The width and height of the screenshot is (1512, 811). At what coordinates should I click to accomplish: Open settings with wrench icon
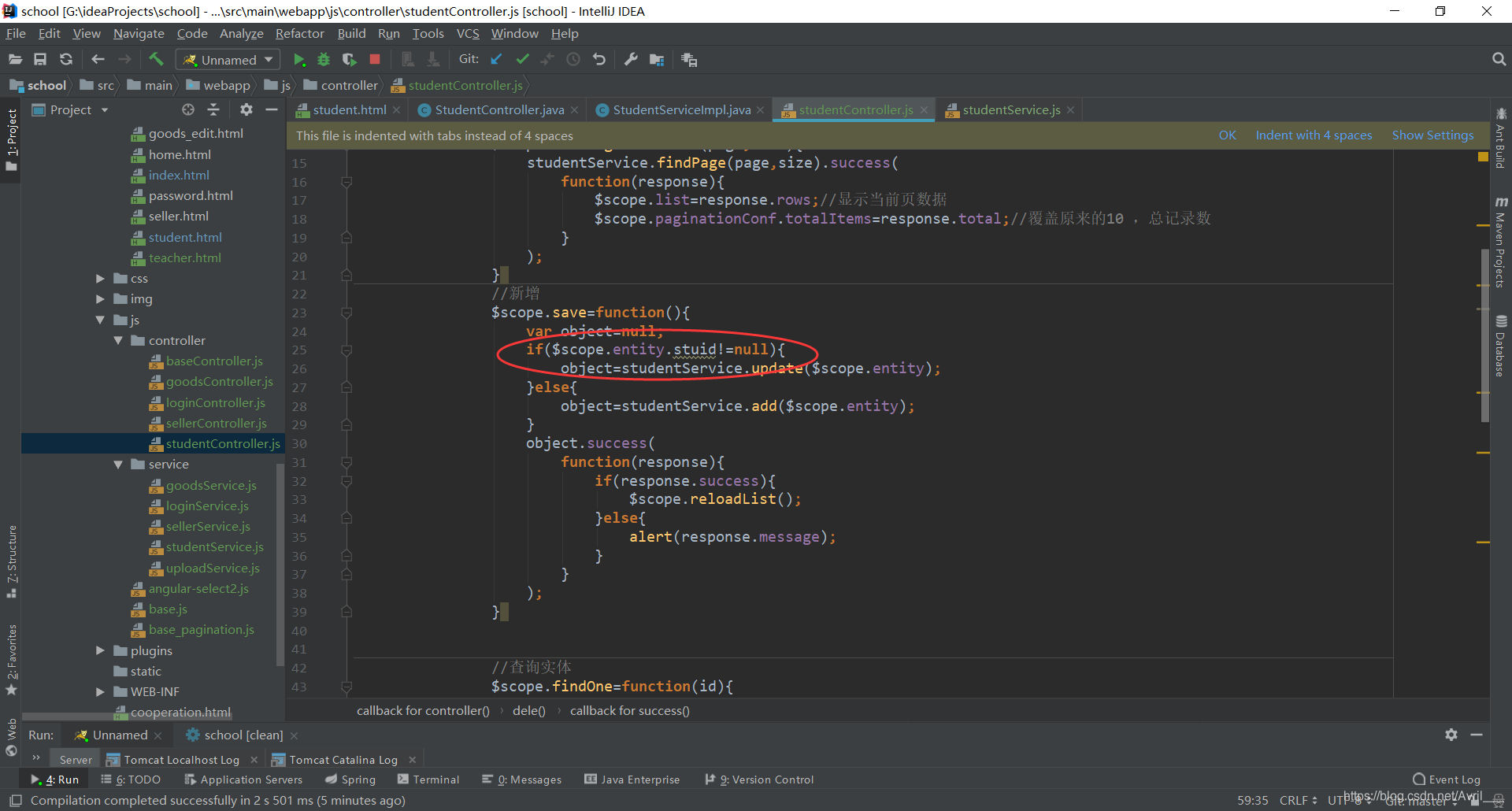click(x=631, y=59)
